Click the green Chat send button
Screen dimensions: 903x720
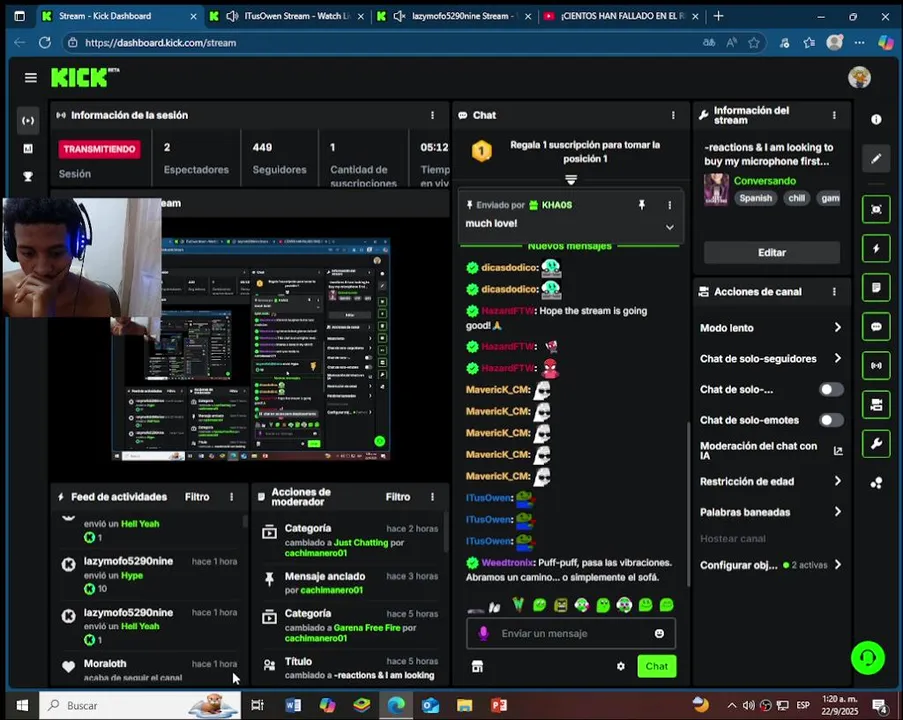(657, 666)
